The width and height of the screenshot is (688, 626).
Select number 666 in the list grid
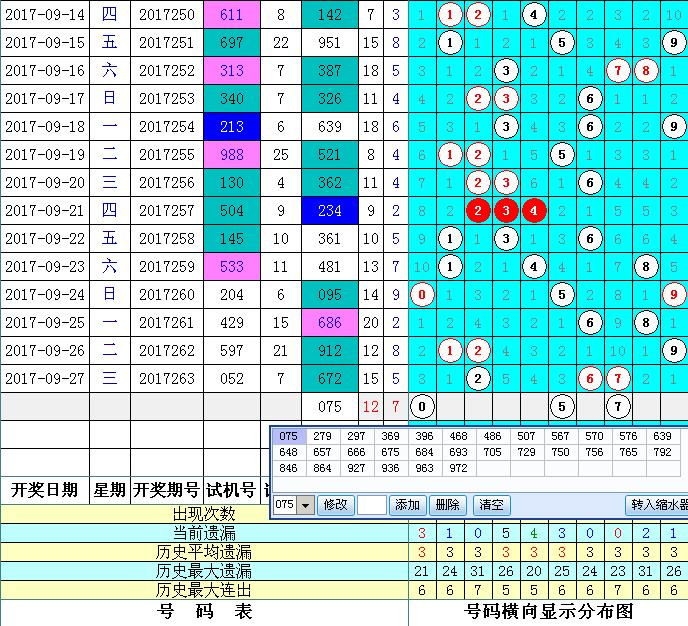pos(356,452)
